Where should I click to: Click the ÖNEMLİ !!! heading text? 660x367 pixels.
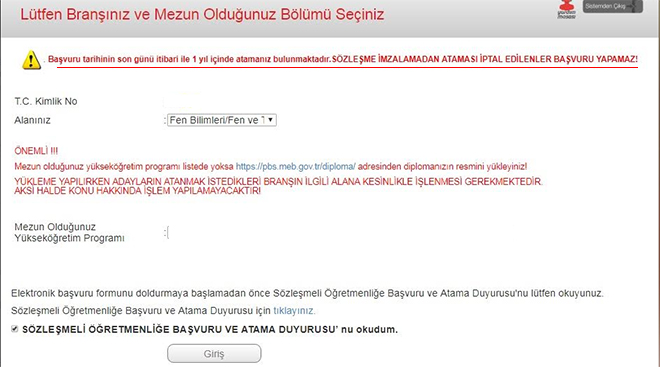point(36,151)
